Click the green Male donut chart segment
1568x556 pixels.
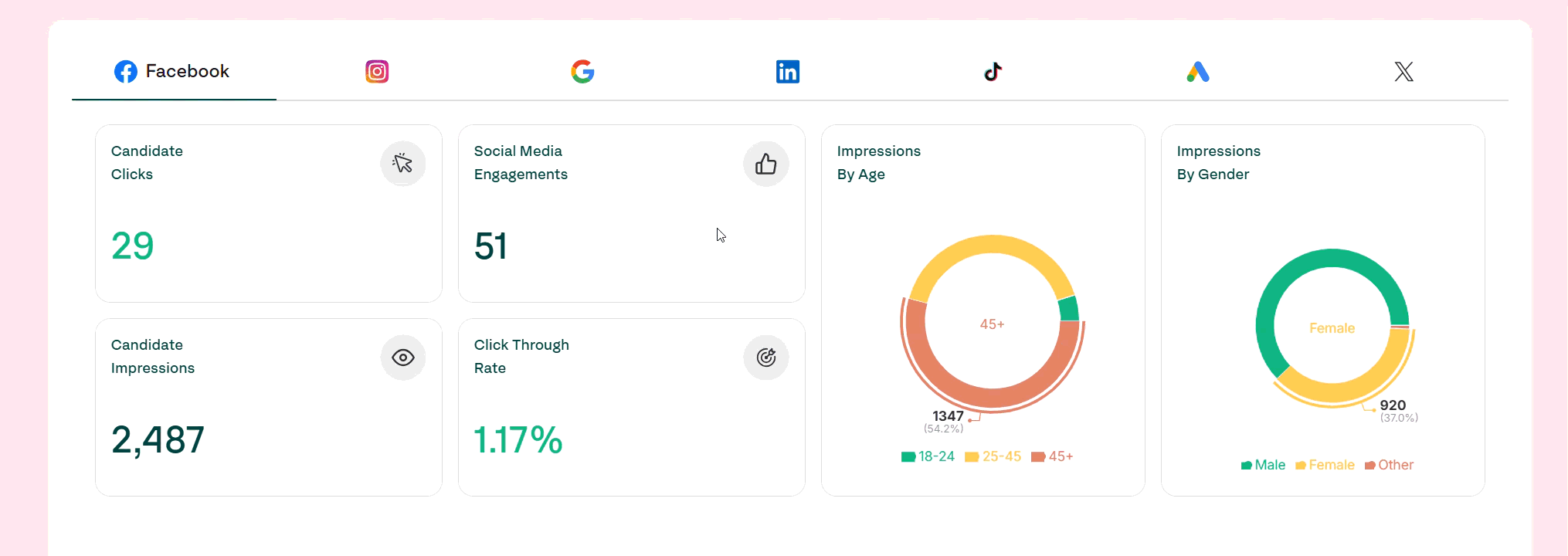coord(1282,286)
